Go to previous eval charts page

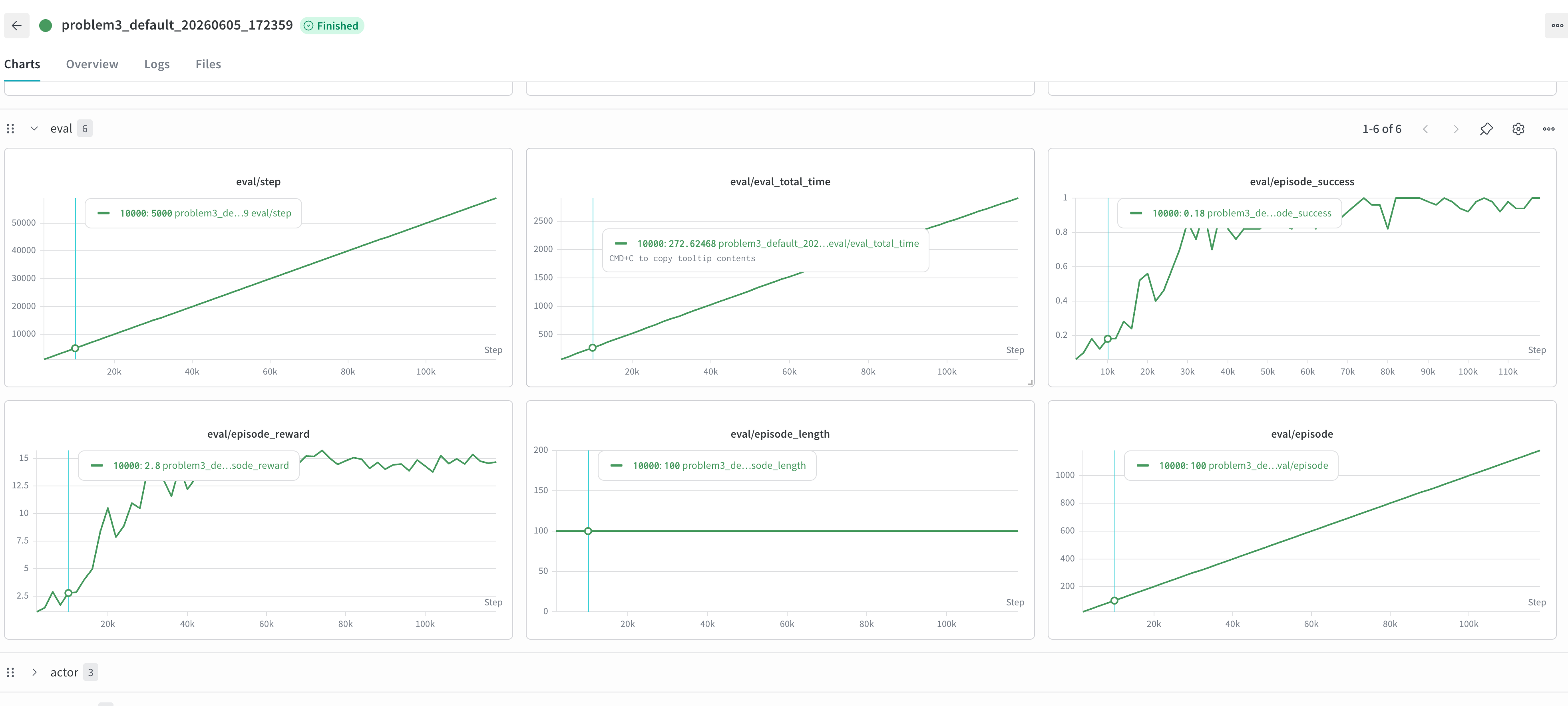click(x=1425, y=129)
